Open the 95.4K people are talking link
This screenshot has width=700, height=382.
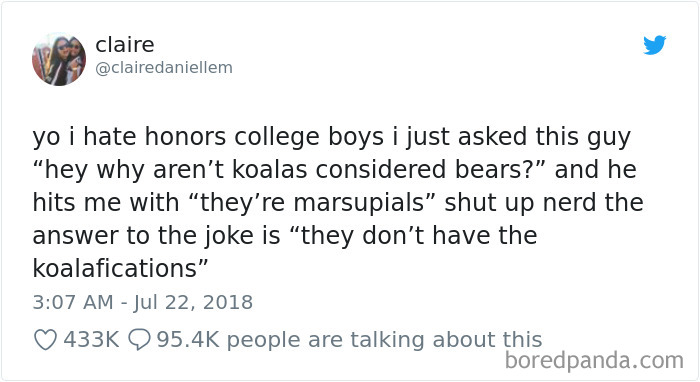pyautogui.click(x=349, y=340)
